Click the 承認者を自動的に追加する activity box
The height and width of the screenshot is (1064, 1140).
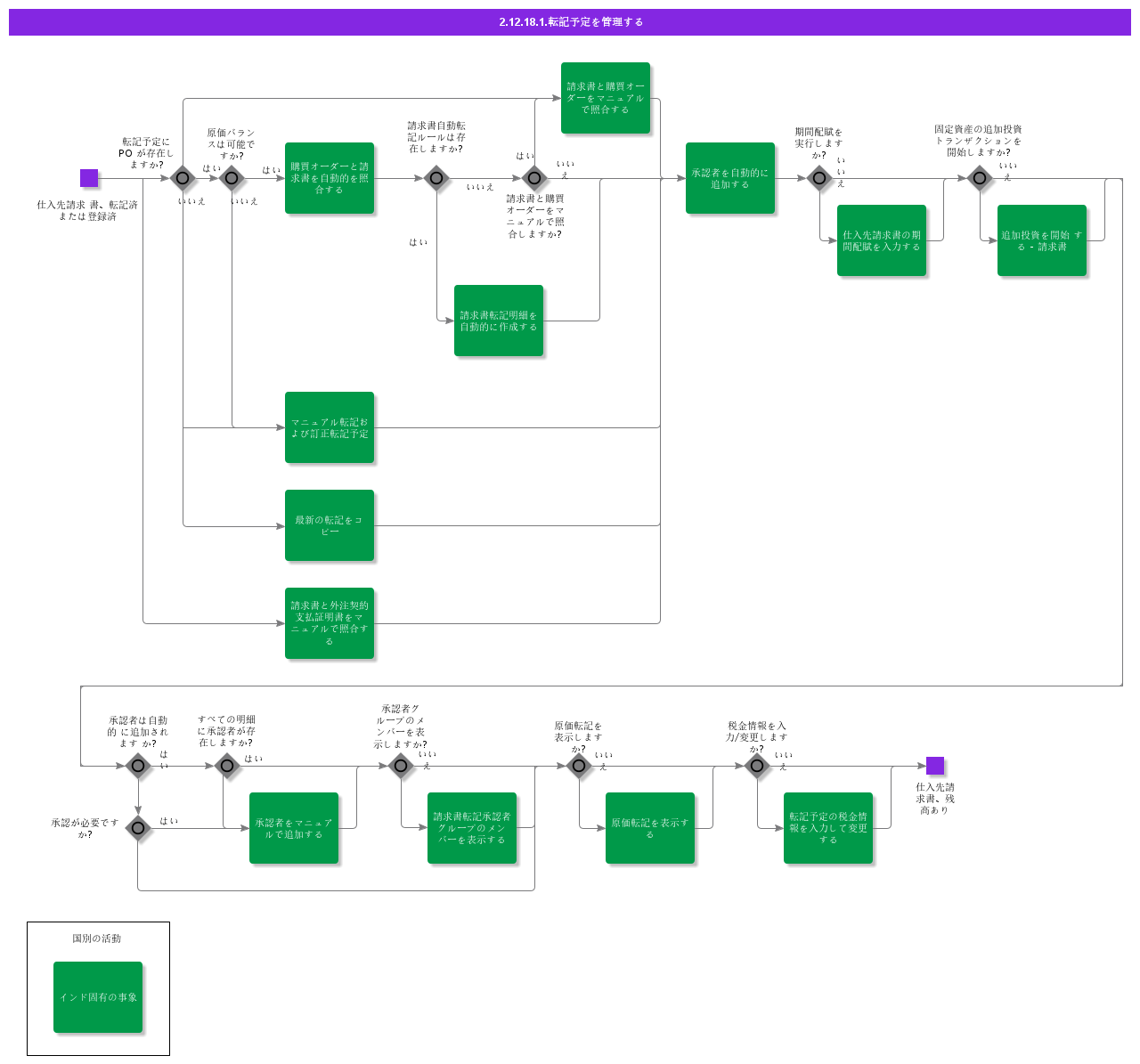click(730, 178)
